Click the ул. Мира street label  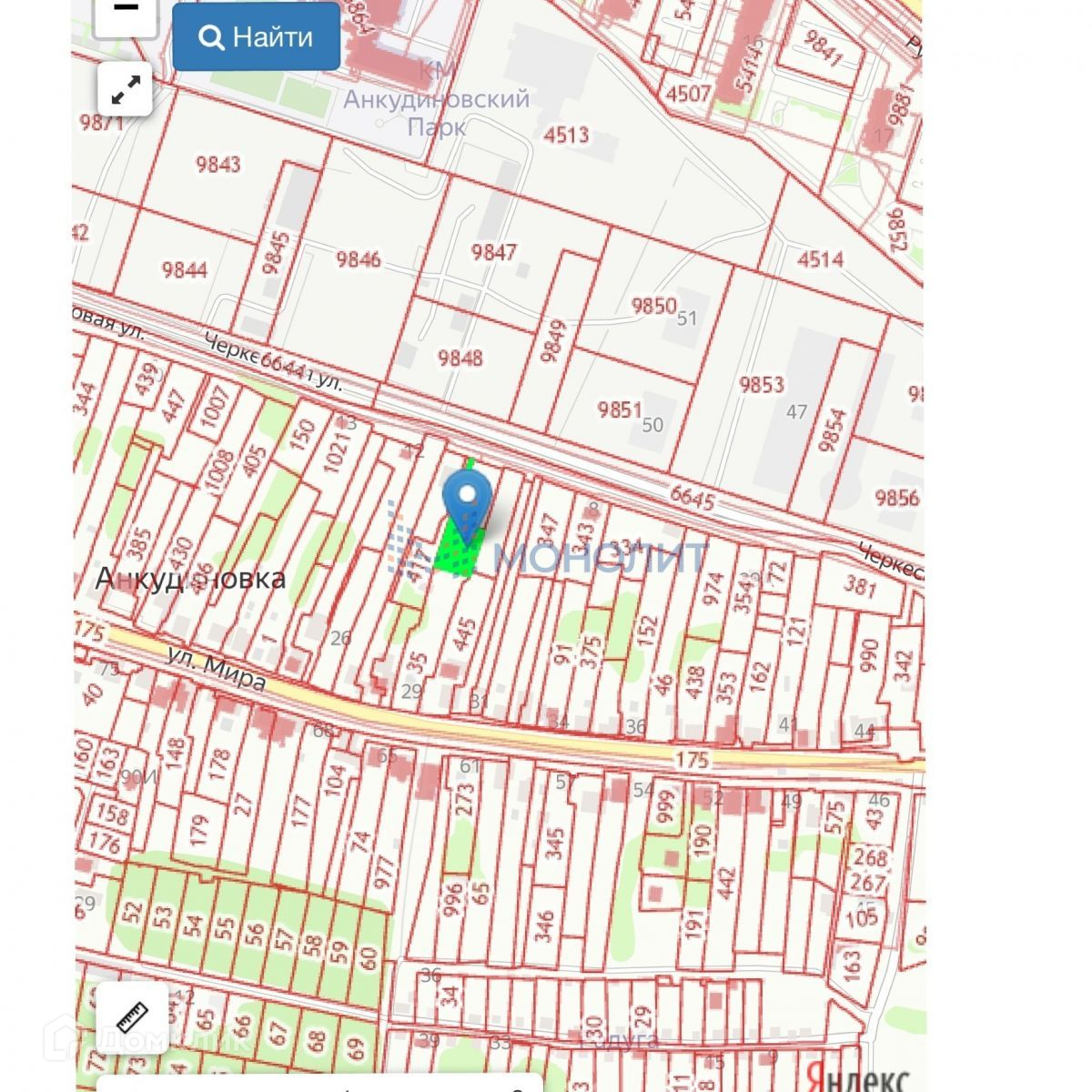click(217, 667)
